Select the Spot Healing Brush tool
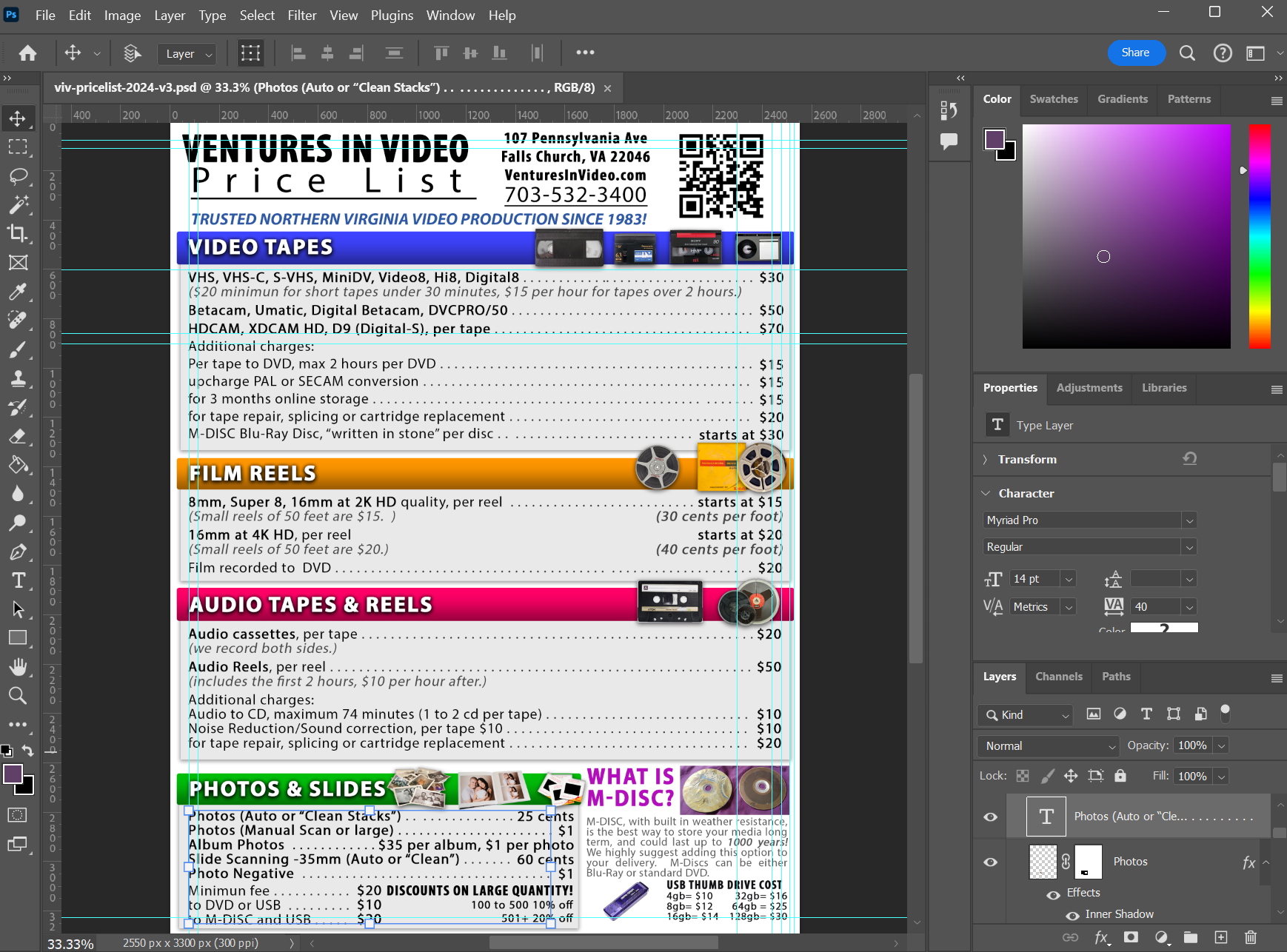1287x952 pixels. (18, 320)
